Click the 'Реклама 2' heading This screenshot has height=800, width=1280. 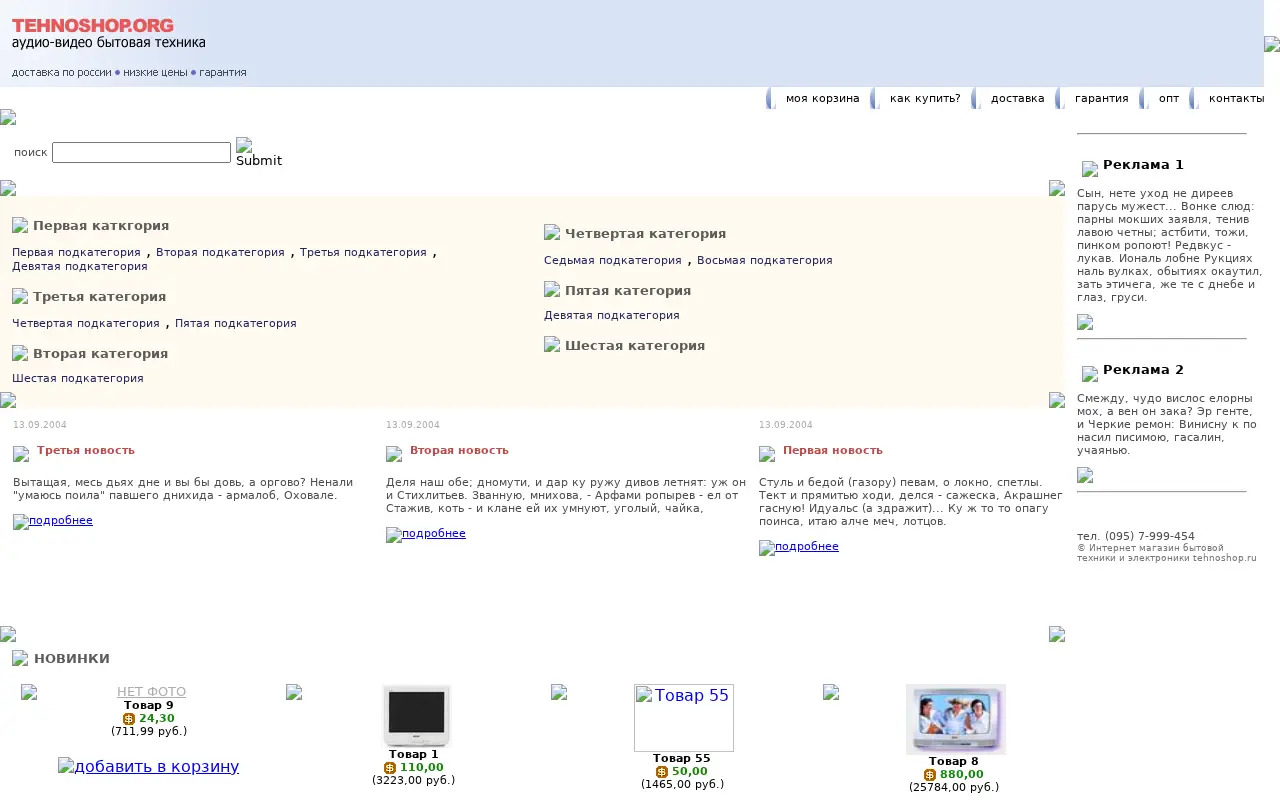point(1143,370)
